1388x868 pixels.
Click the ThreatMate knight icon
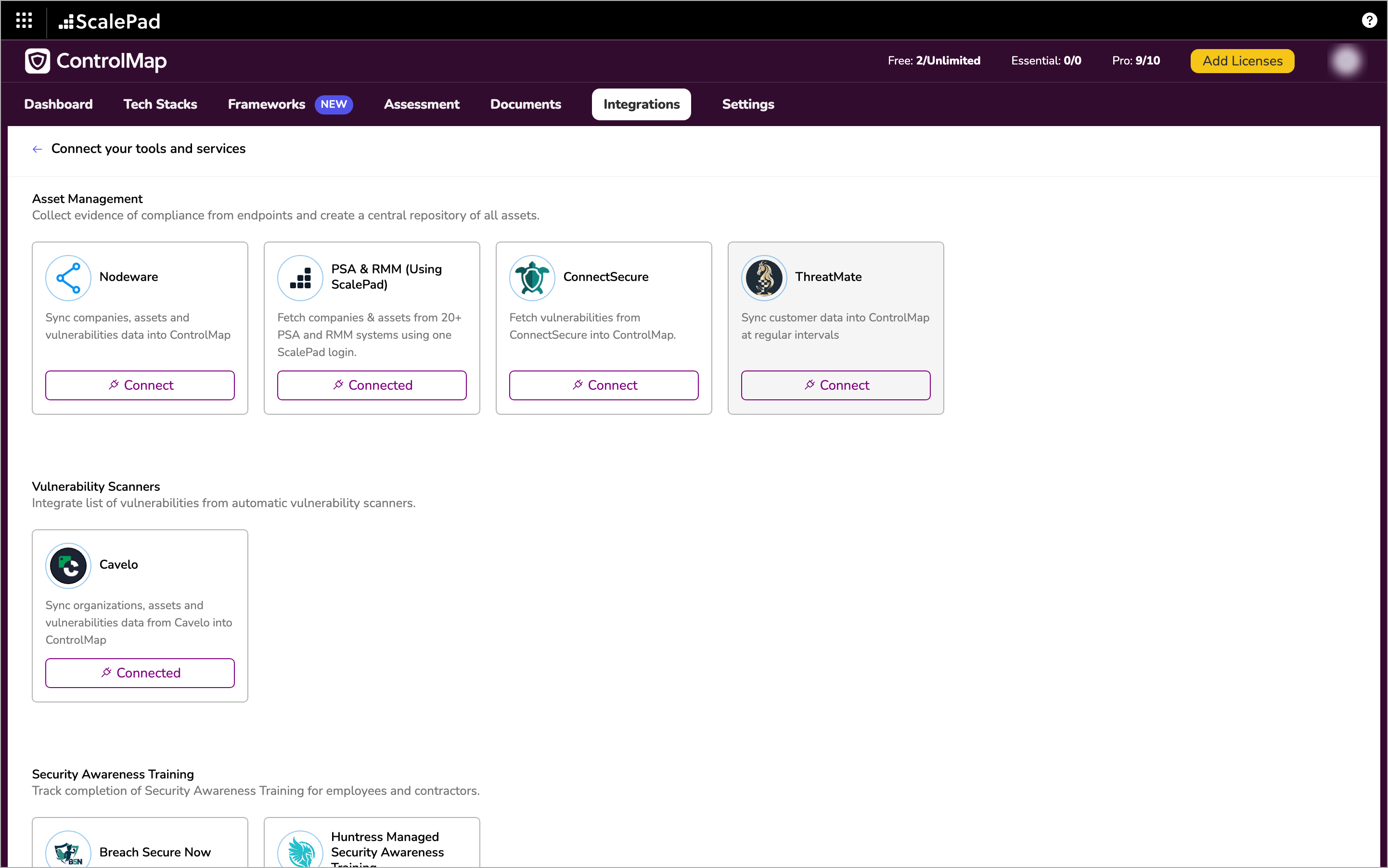[764, 278]
